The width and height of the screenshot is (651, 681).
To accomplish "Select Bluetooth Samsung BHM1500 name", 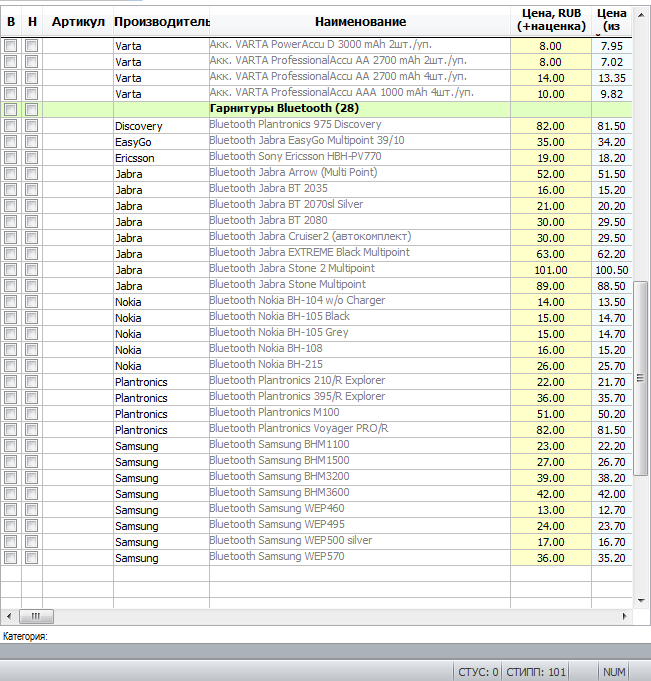I will point(279,460).
